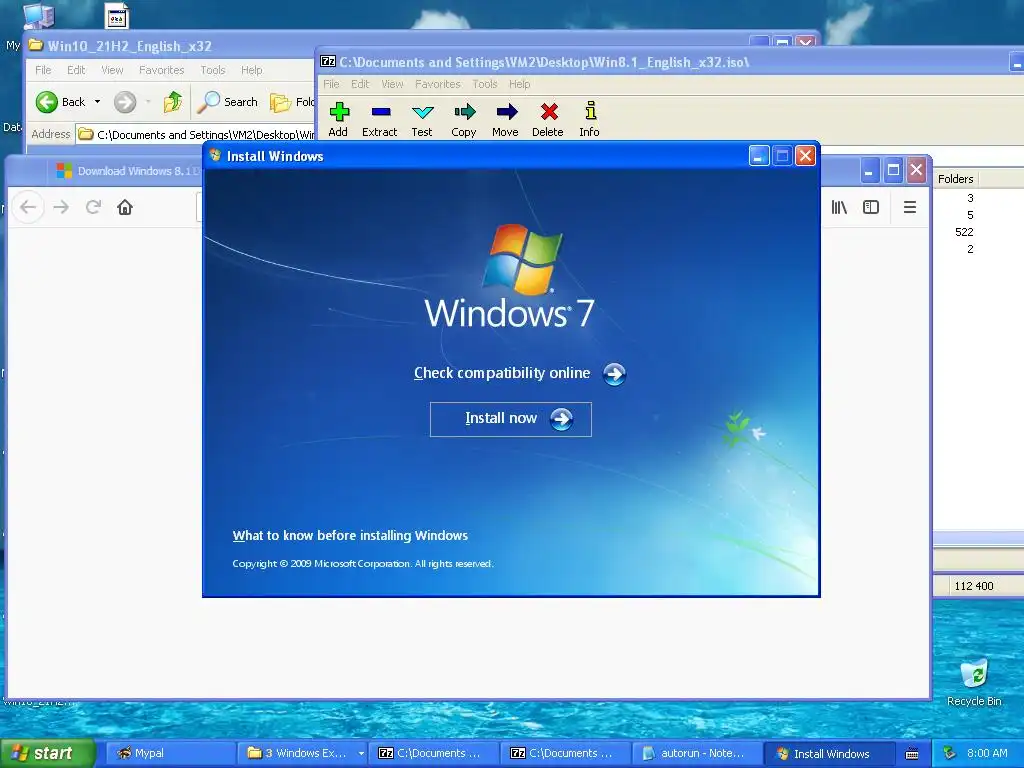Open Favorites menu in Win10 Explorer window
The height and width of the screenshot is (768, 1024).
click(161, 70)
